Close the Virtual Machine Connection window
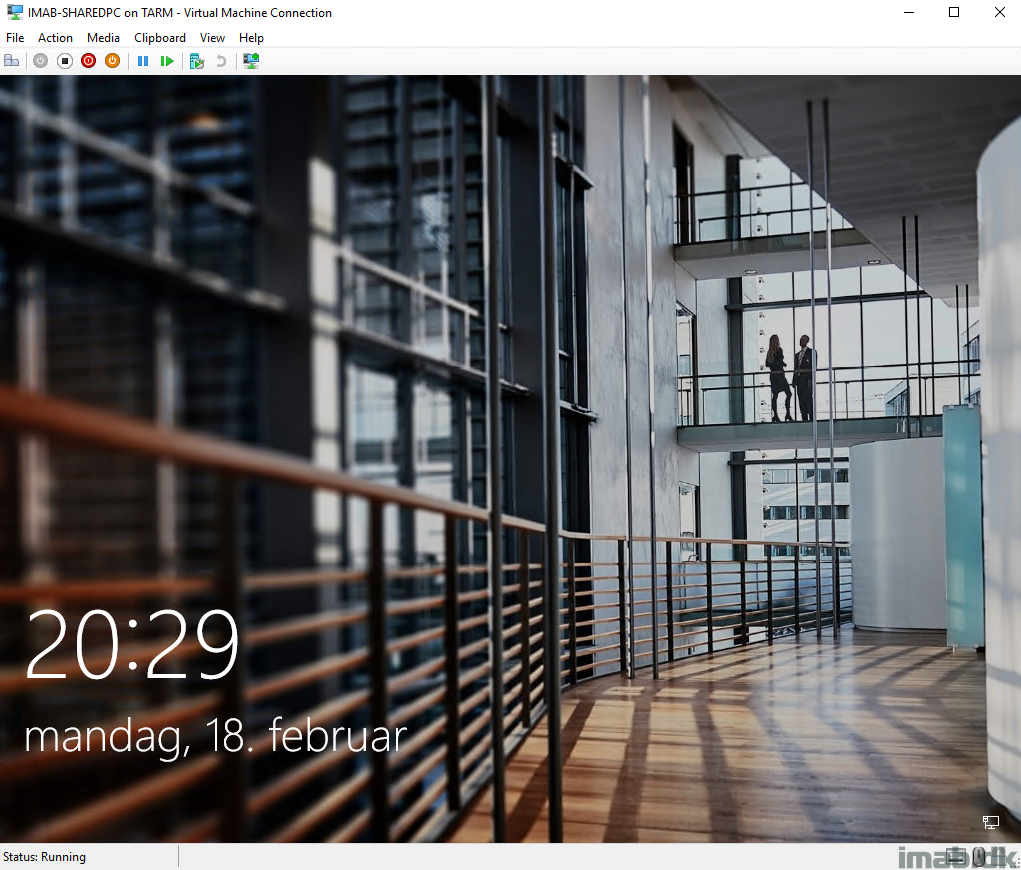 point(1000,12)
